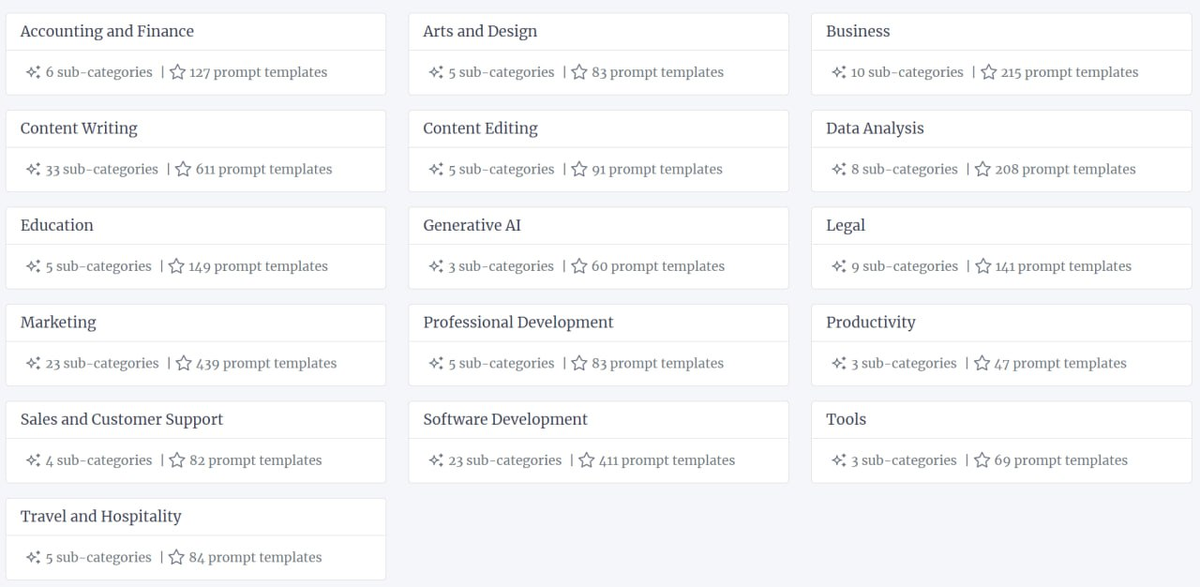Viewport: 1200px width, 587px height.
Task: View 23 sub-categories under Marketing
Action: (x=102, y=363)
